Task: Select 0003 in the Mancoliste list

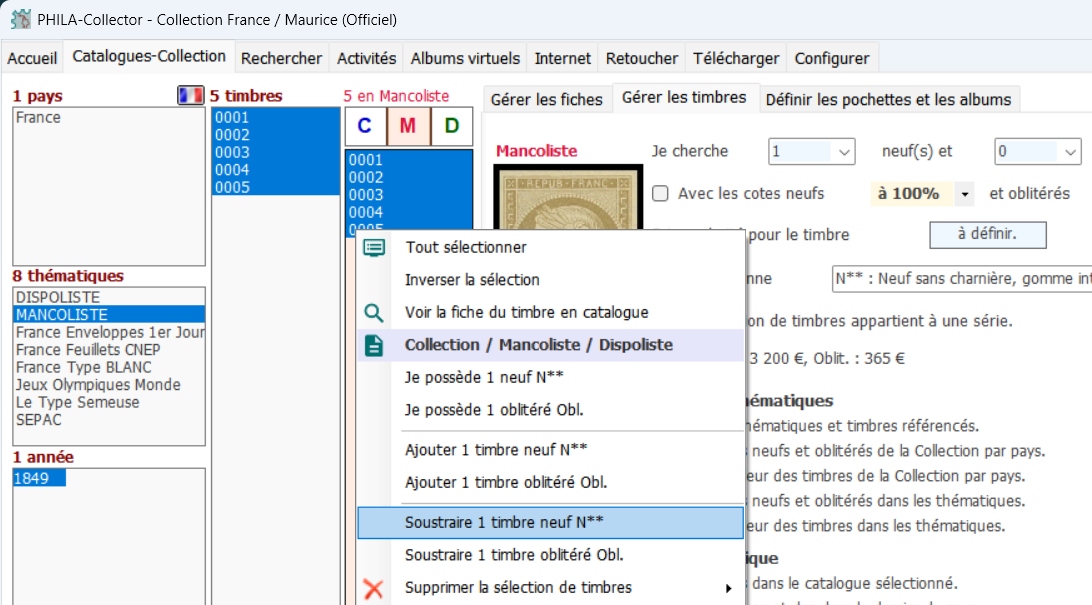Action: pos(409,194)
